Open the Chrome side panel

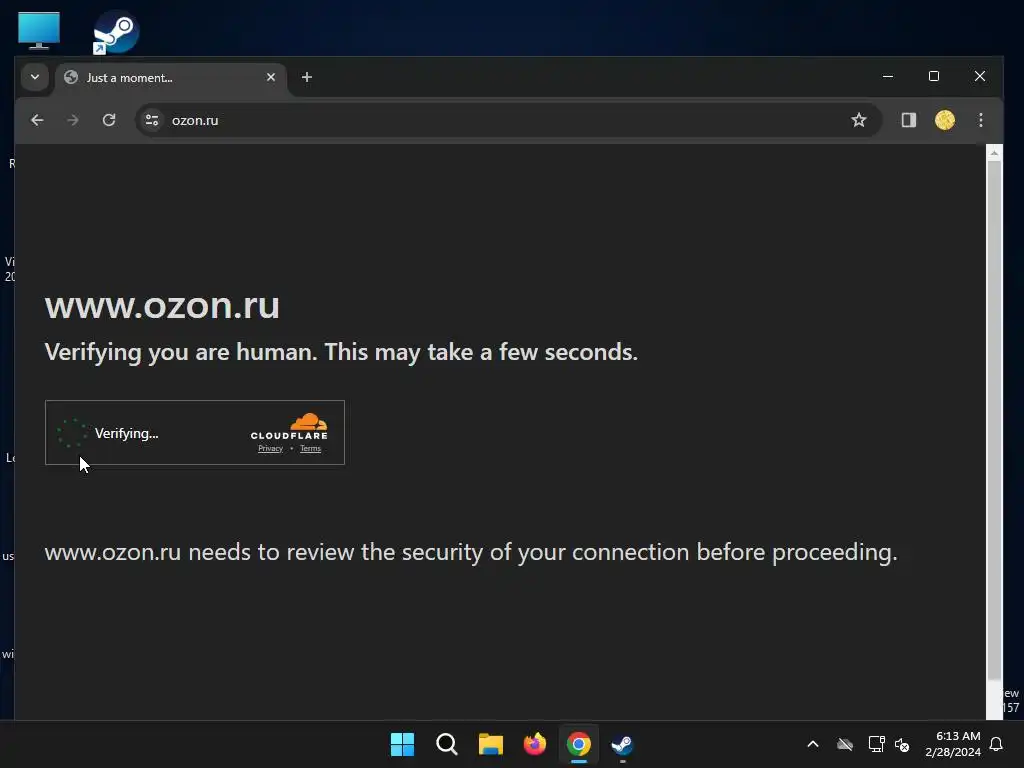[908, 120]
